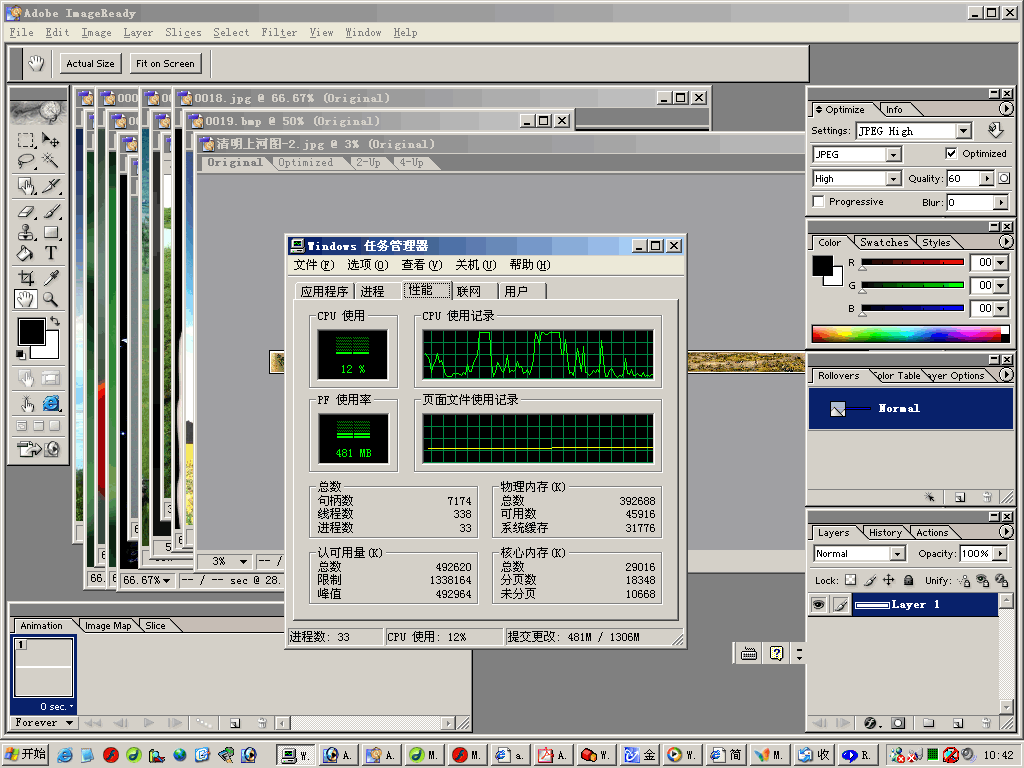Screen dimensions: 1024x768
Task: Switch to the History tab
Action: click(885, 533)
